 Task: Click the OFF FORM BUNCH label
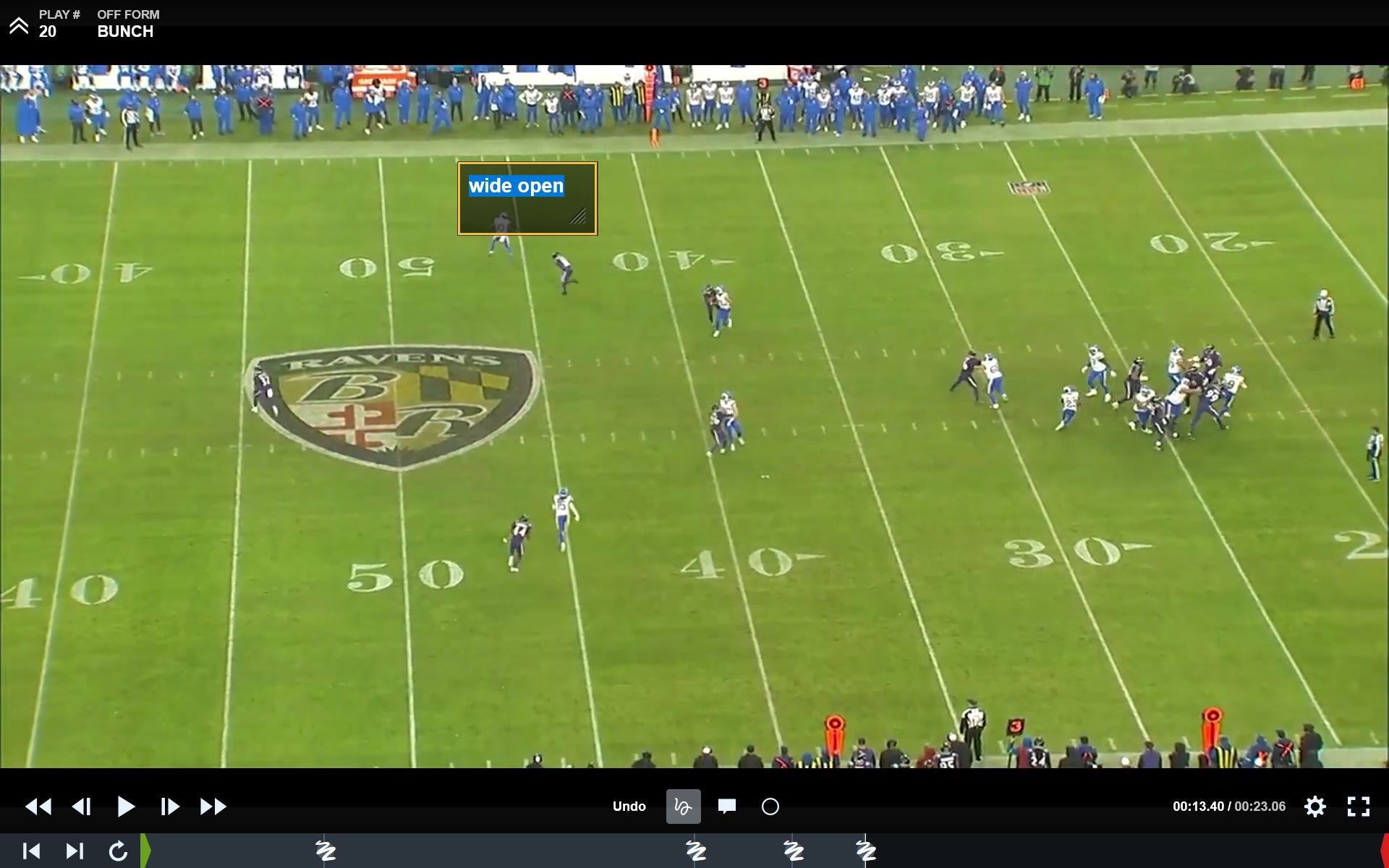point(128,23)
